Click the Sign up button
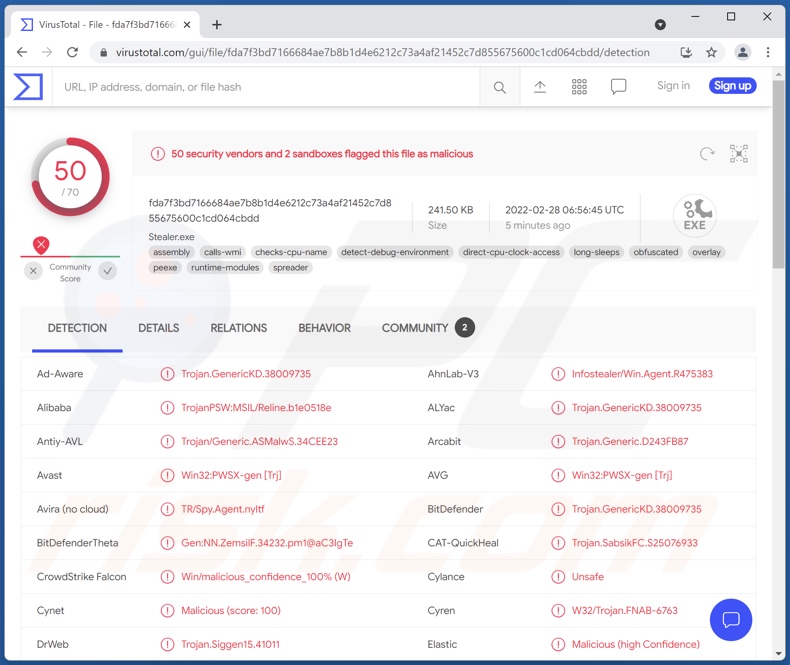 coord(732,86)
